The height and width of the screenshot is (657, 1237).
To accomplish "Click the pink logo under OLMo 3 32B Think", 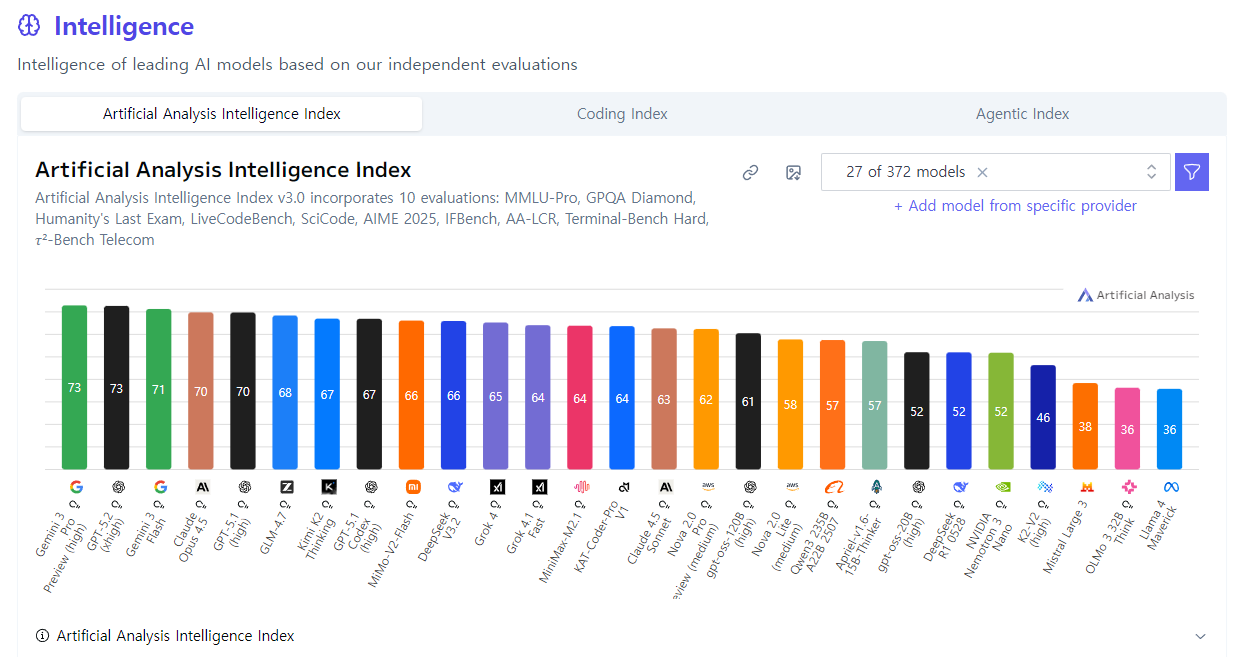I will 1128,487.
